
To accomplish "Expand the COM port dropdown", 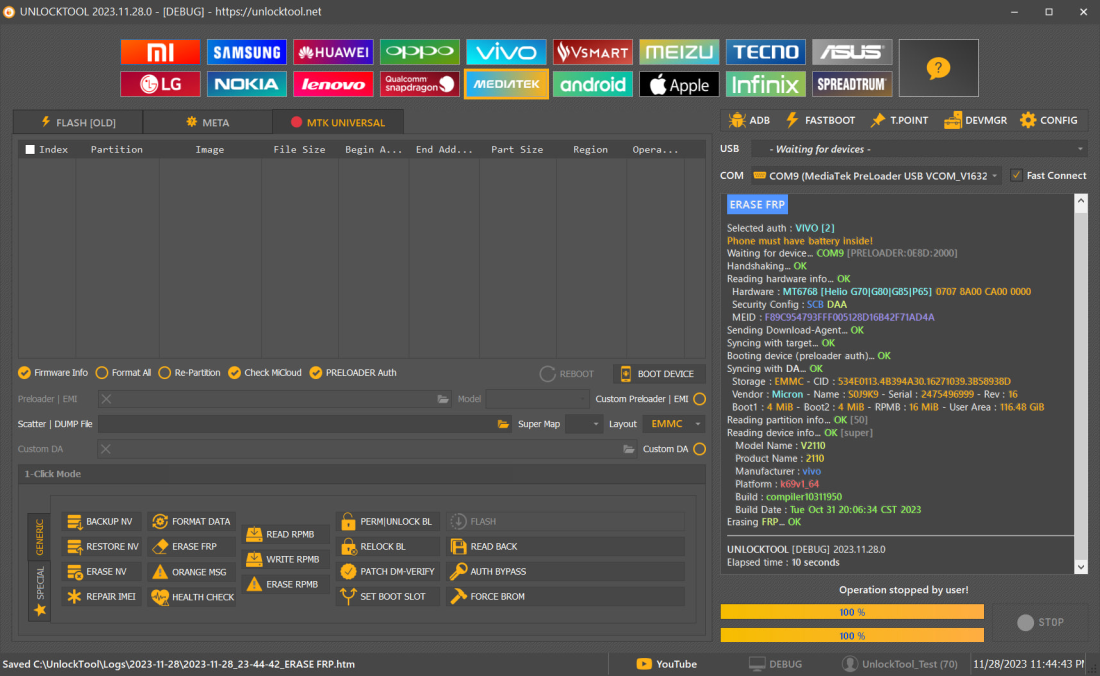I will pos(876,176).
